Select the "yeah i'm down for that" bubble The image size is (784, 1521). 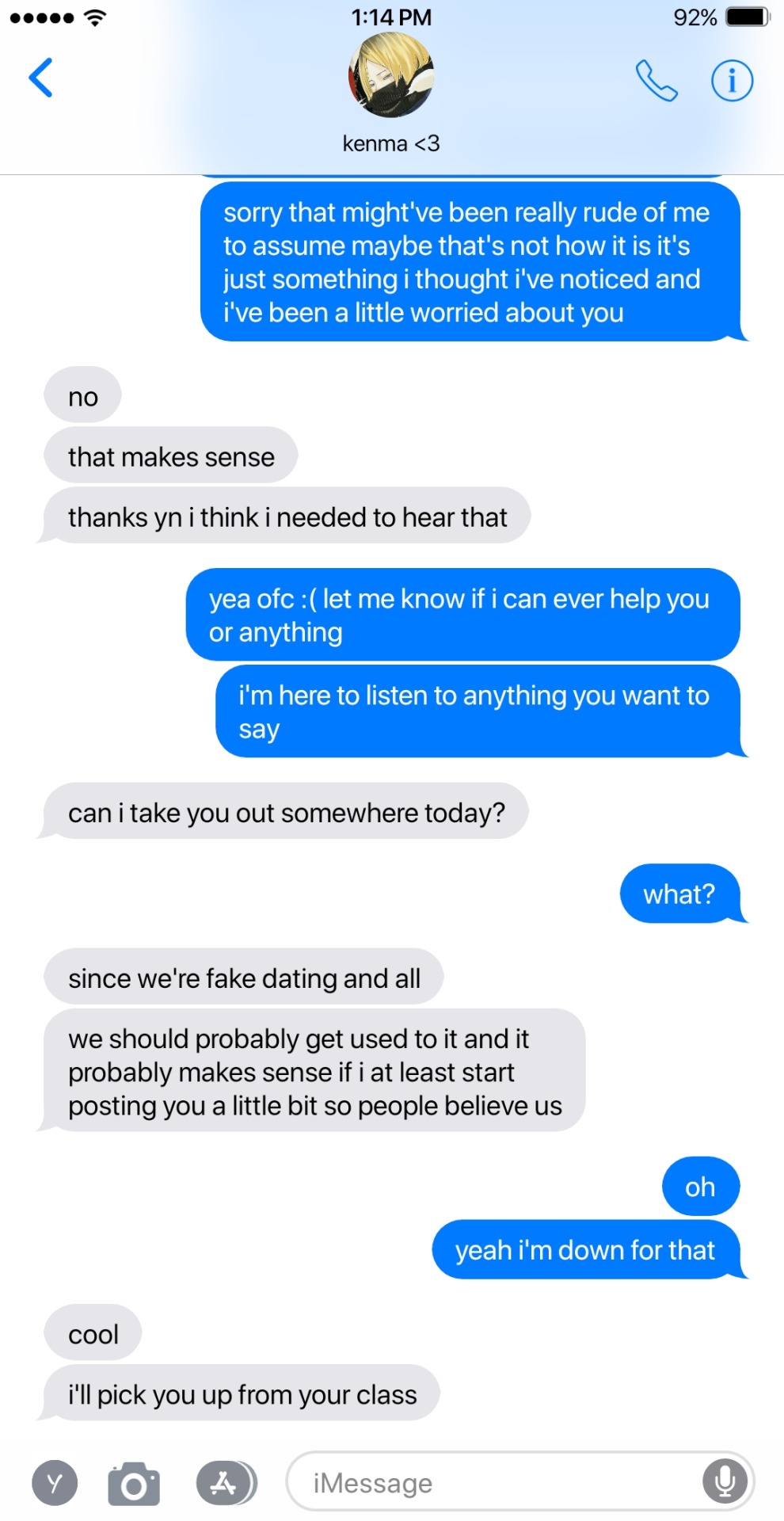[x=585, y=1250]
